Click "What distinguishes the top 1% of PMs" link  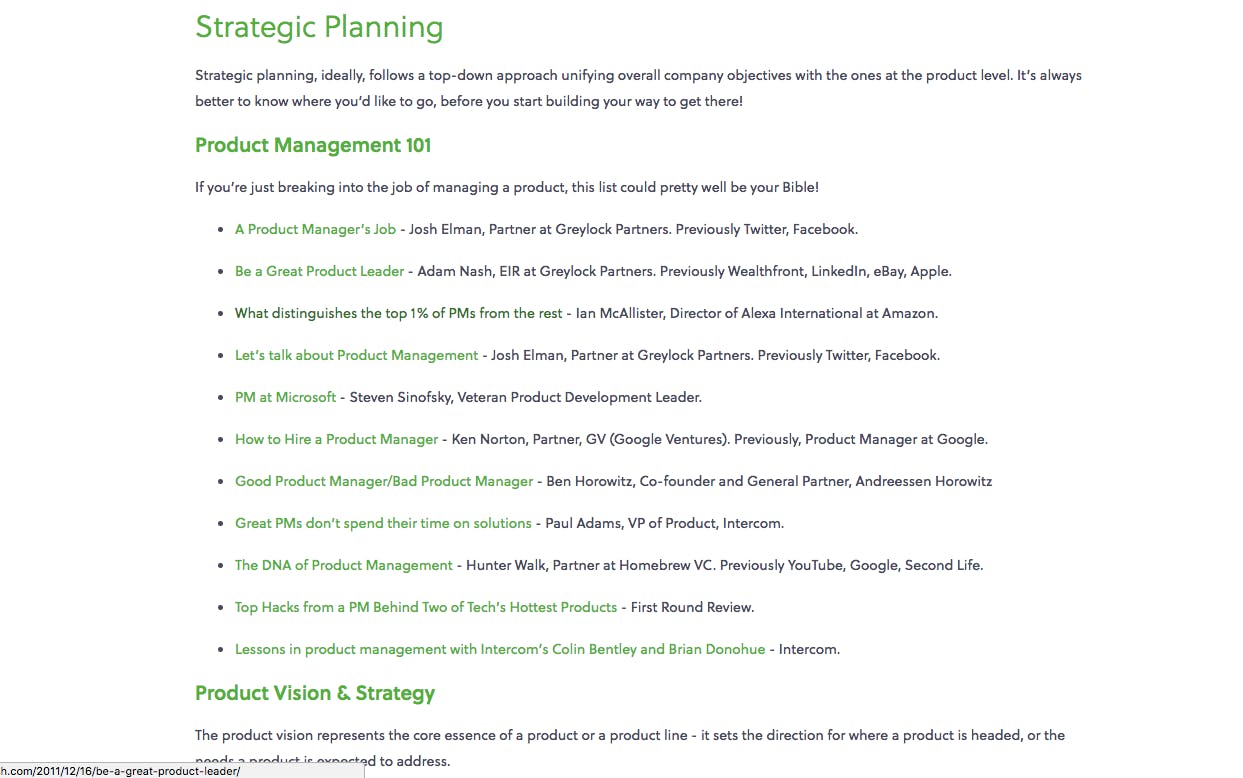(x=398, y=313)
